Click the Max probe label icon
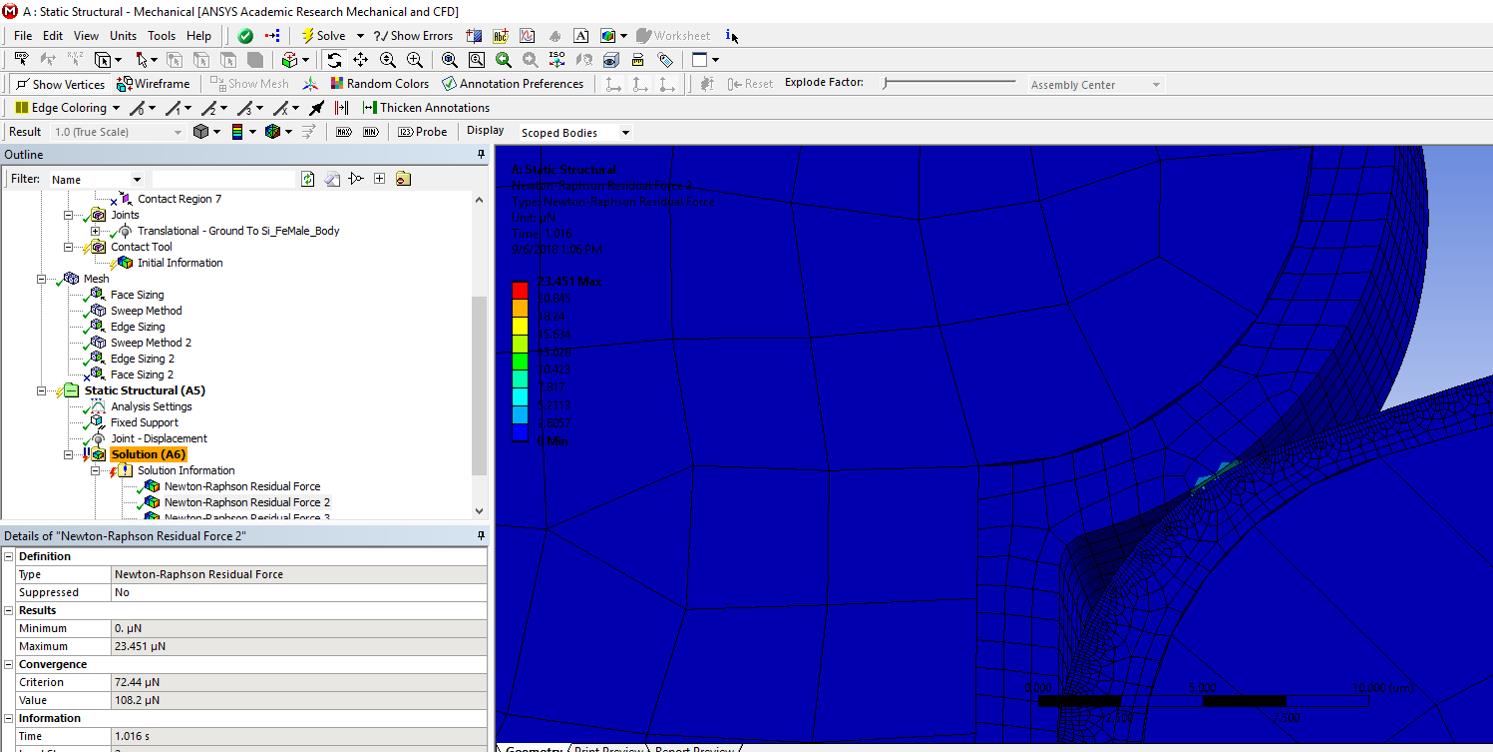The width and height of the screenshot is (1493, 752). pos(344,132)
